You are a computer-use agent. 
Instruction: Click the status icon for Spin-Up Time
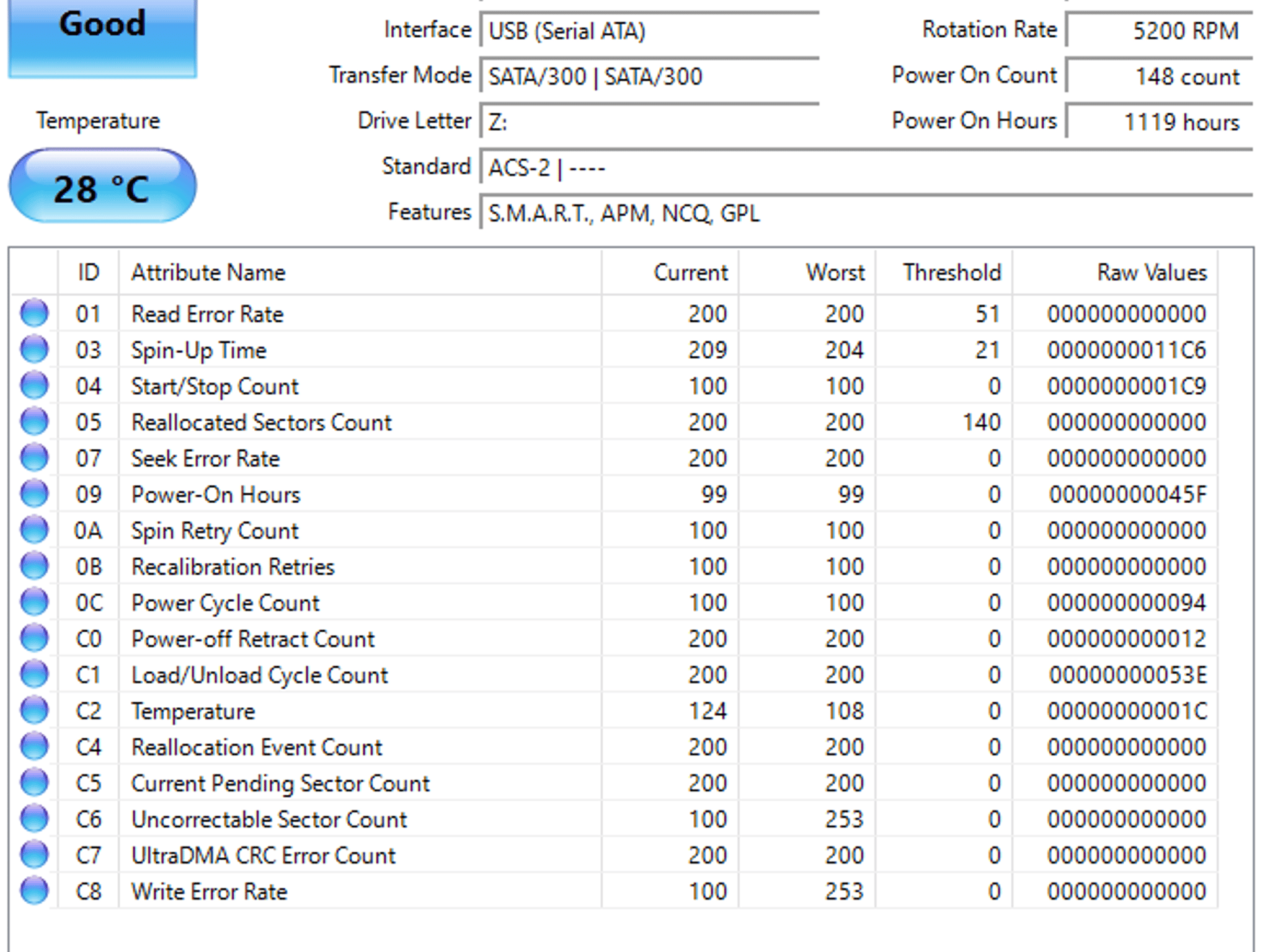(x=35, y=349)
